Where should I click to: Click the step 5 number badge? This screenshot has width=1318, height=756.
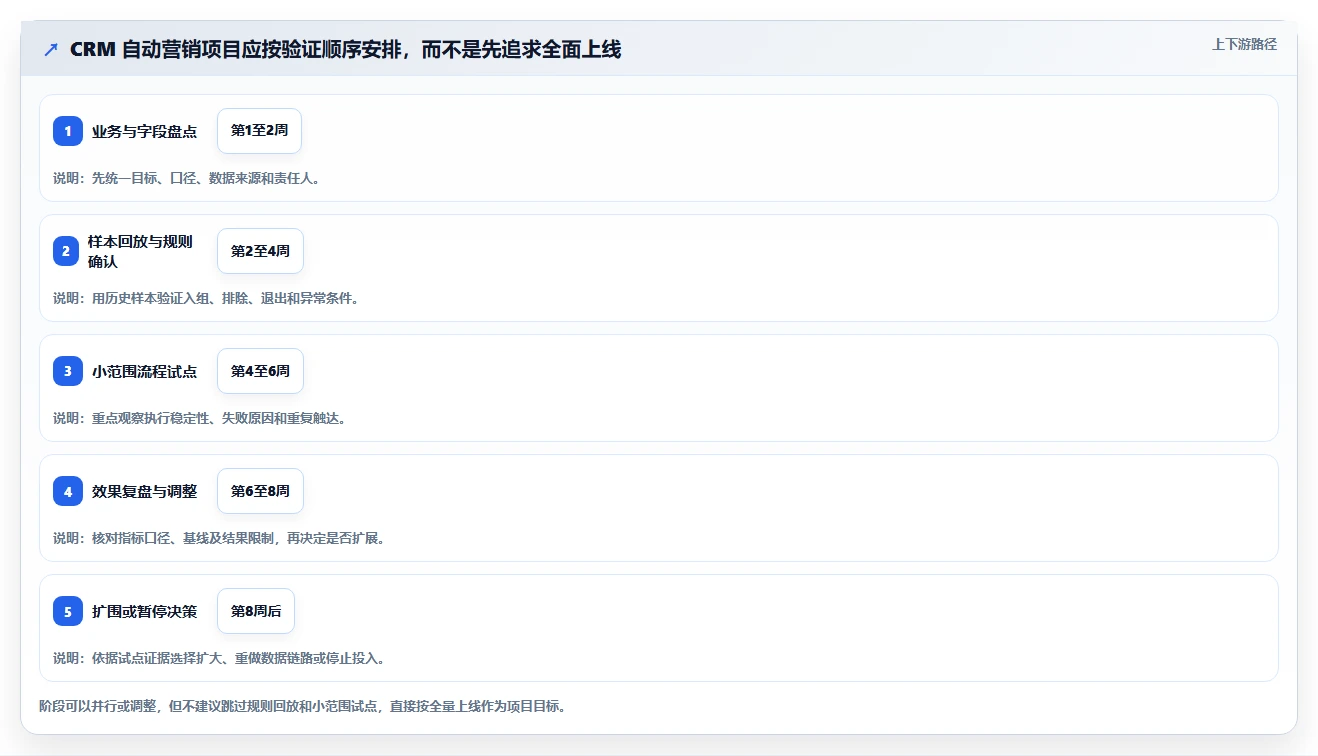[x=68, y=611]
